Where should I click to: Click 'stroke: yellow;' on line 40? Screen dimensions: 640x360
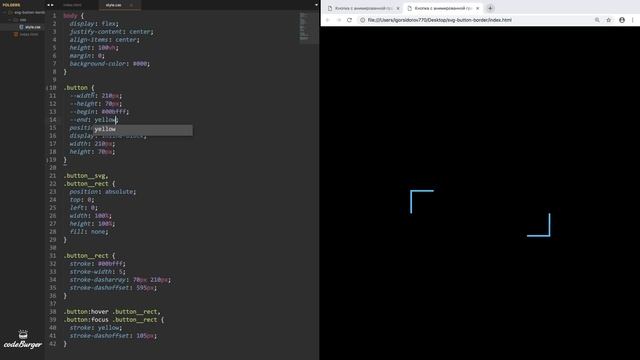[96, 328]
